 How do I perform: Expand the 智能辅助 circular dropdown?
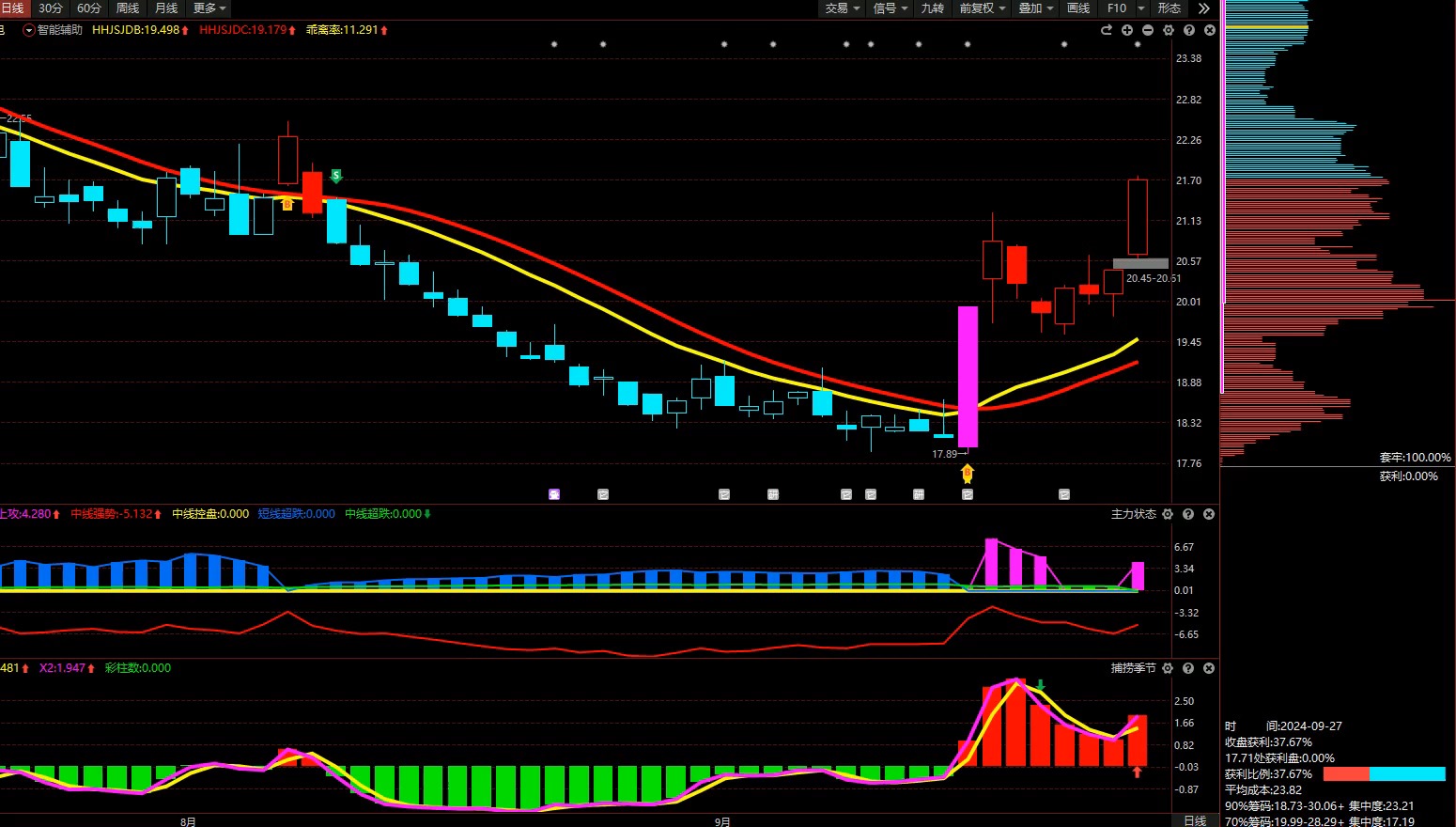pos(28,30)
